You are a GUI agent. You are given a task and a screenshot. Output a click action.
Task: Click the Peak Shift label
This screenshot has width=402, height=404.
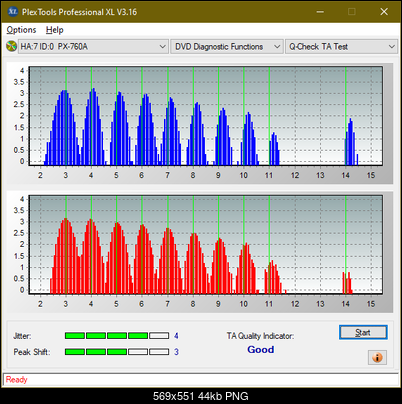(32, 352)
